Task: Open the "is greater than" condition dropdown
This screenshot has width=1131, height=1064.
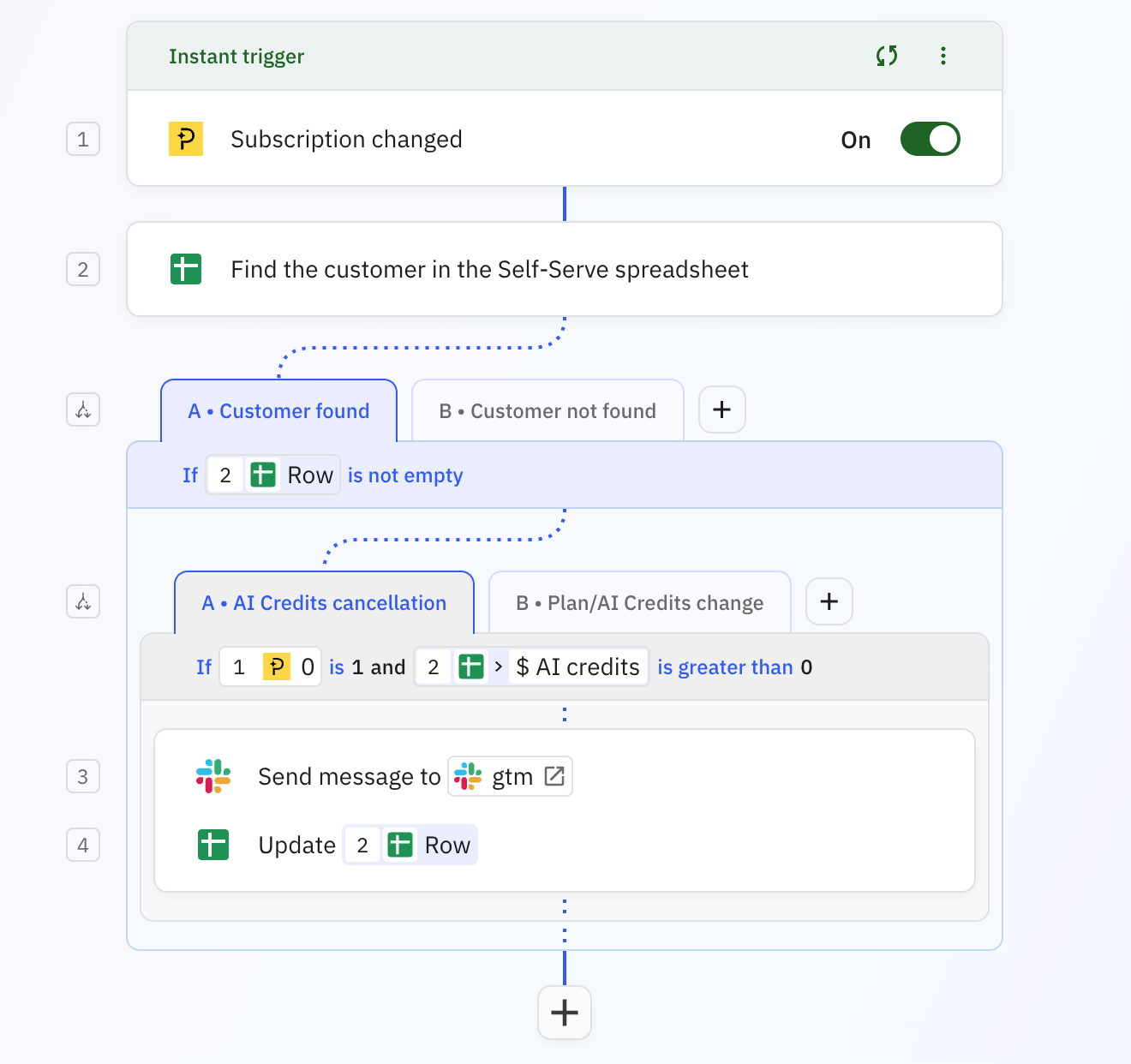Action: tap(726, 666)
